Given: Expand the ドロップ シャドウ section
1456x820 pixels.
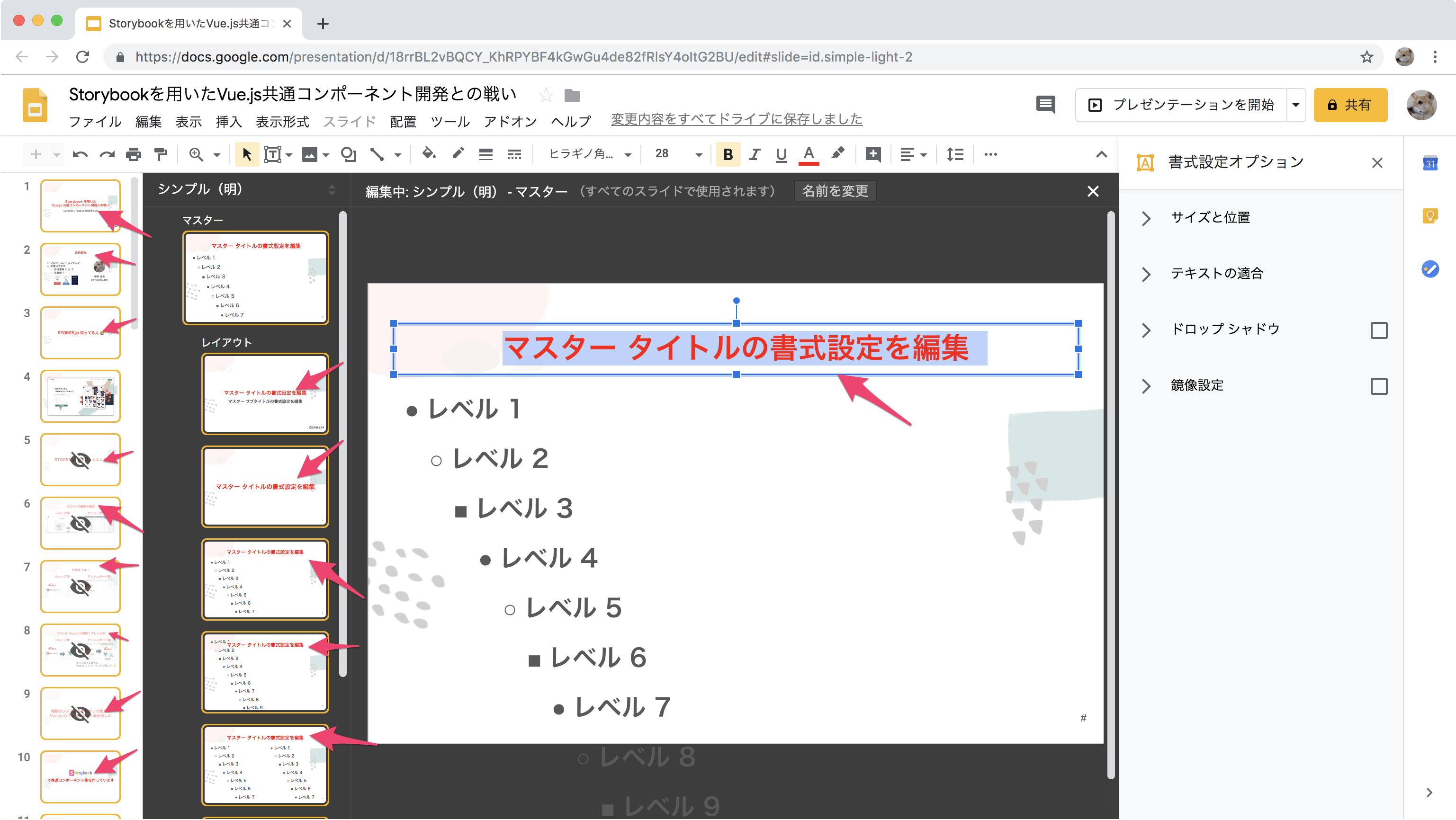Looking at the screenshot, I should [1146, 330].
